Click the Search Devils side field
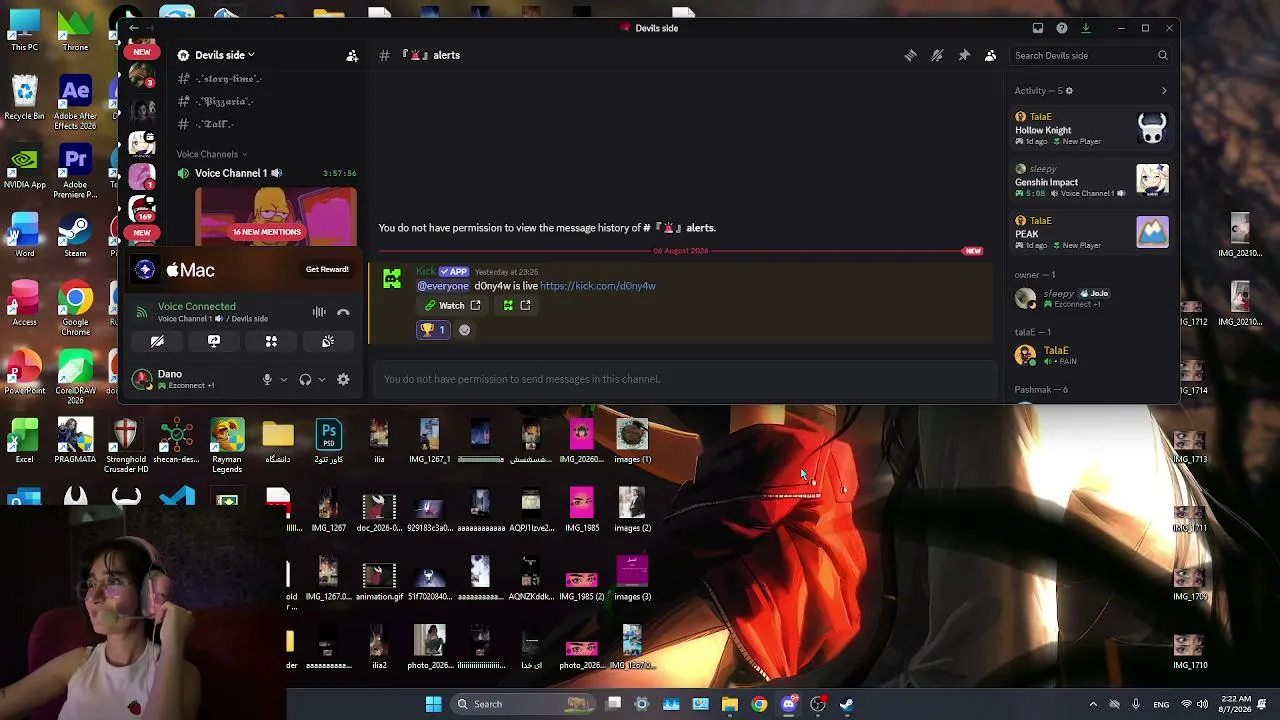Screen dimensions: 1280x720 pos(1089,56)
